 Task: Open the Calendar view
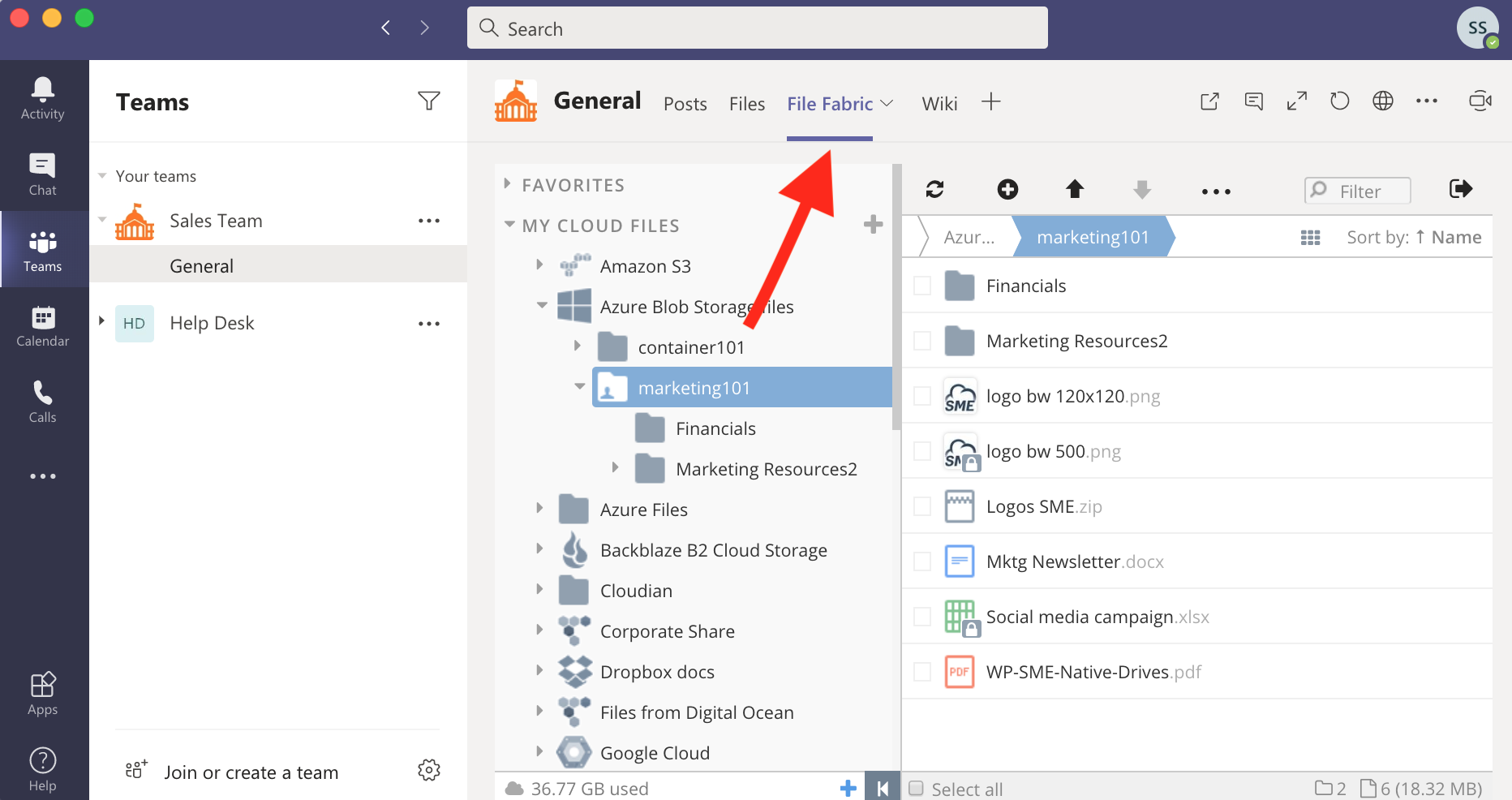click(x=42, y=326)
